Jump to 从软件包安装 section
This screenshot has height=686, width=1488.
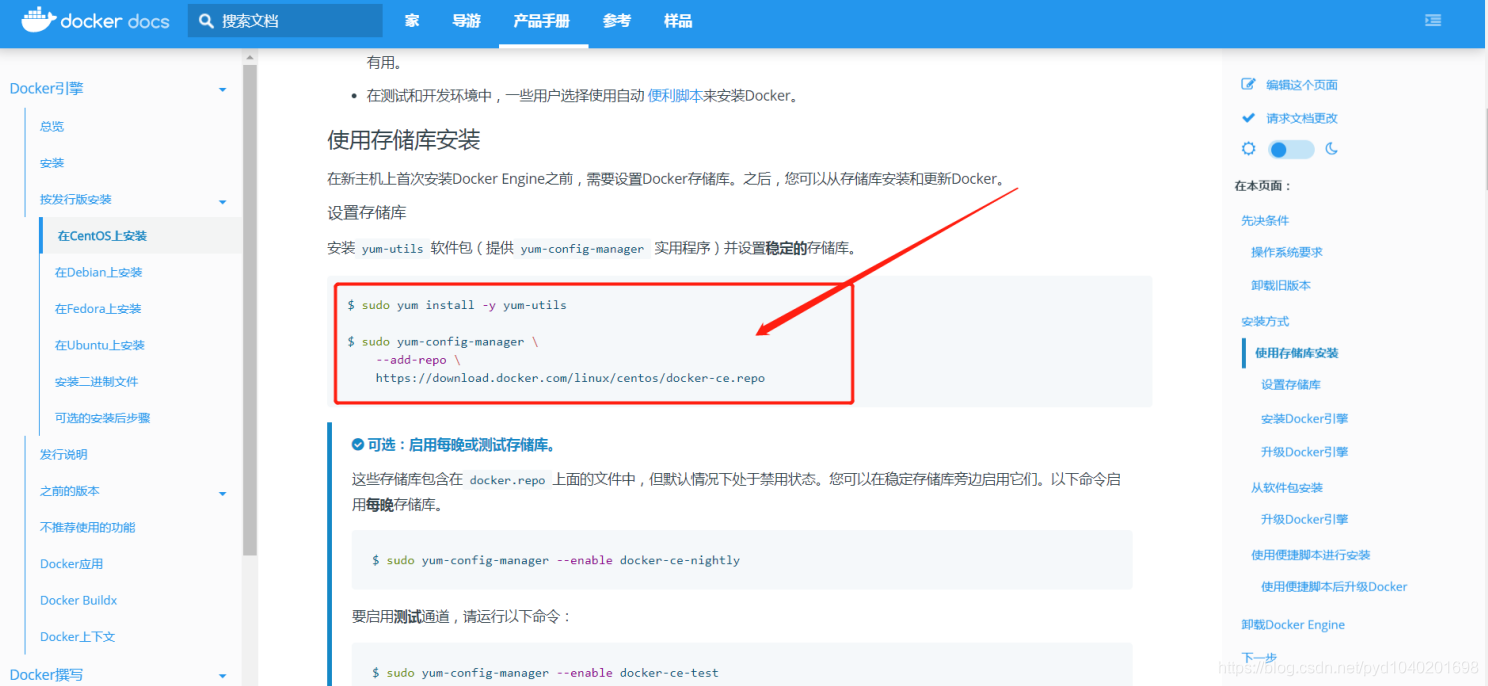(1287, 488)
